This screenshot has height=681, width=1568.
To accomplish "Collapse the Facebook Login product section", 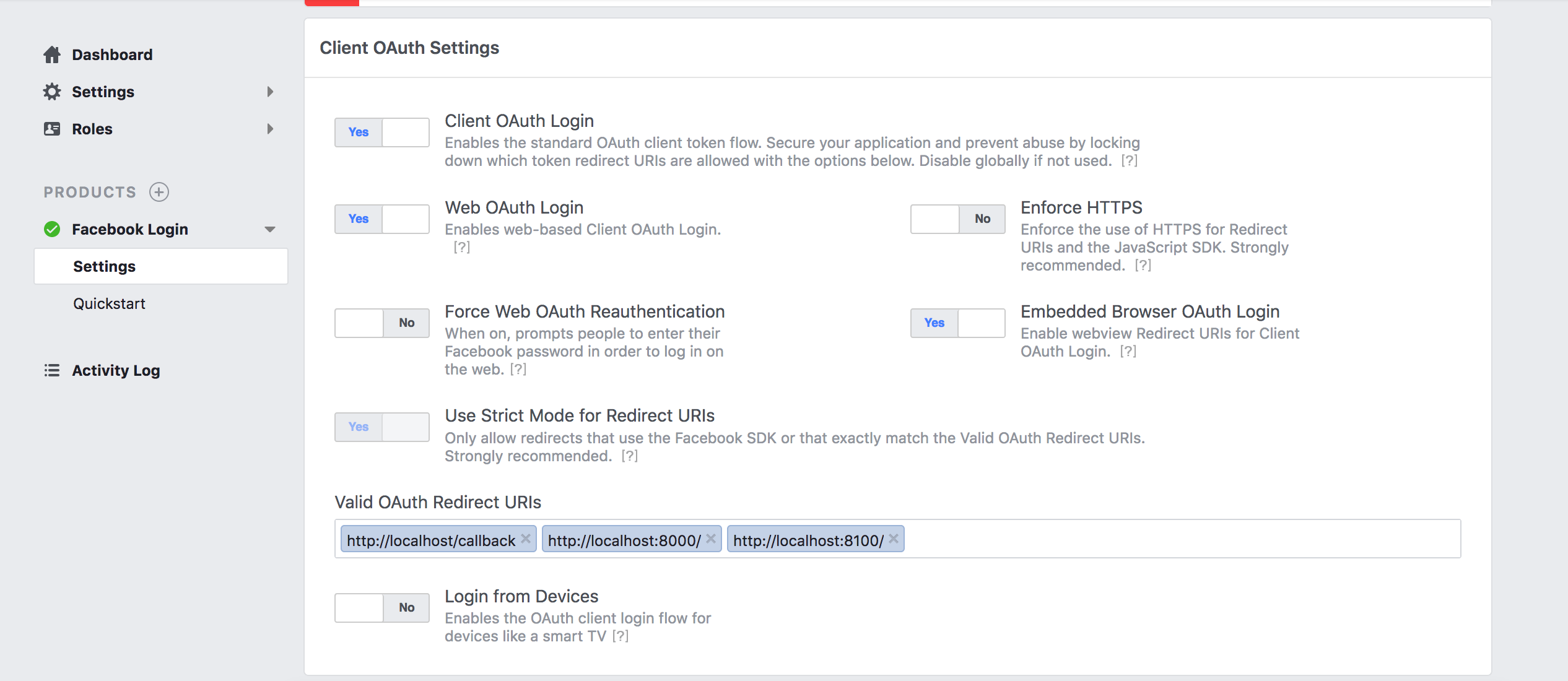I will (270, 229).
